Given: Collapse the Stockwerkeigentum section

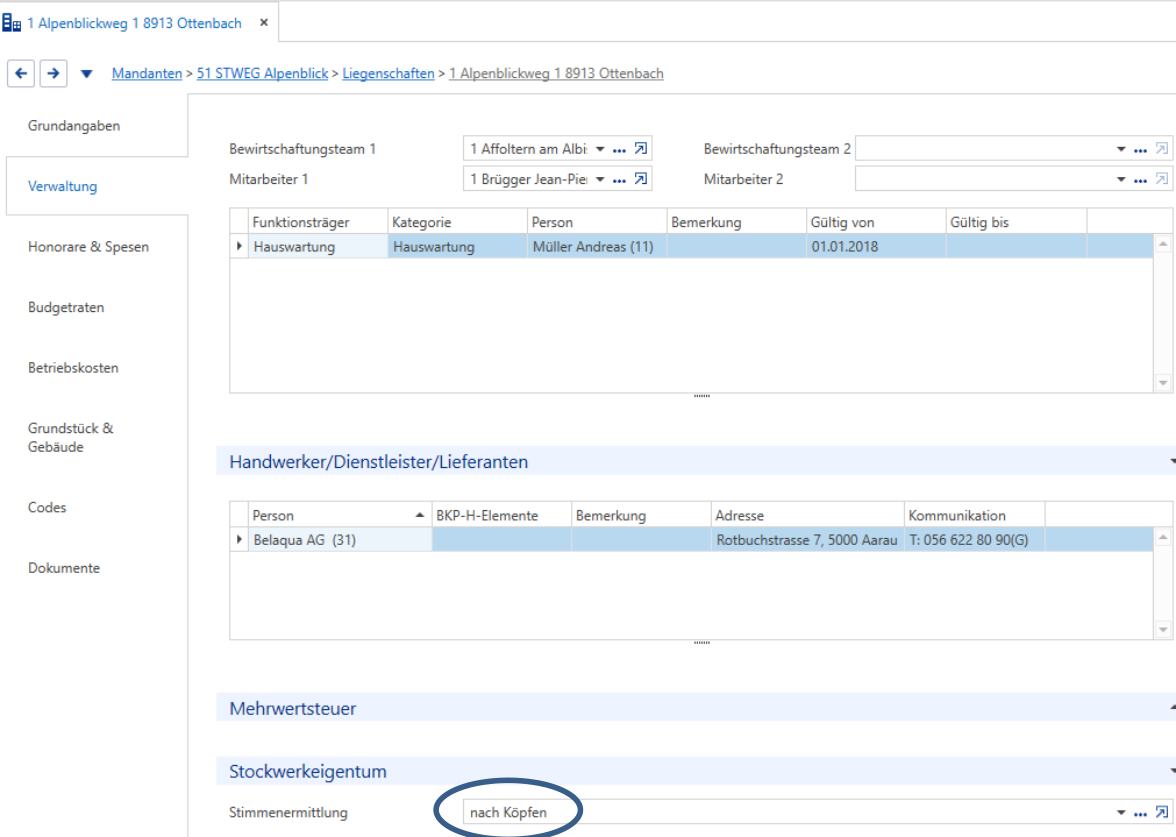Looking at the screenshot, I should (1172, 771).
